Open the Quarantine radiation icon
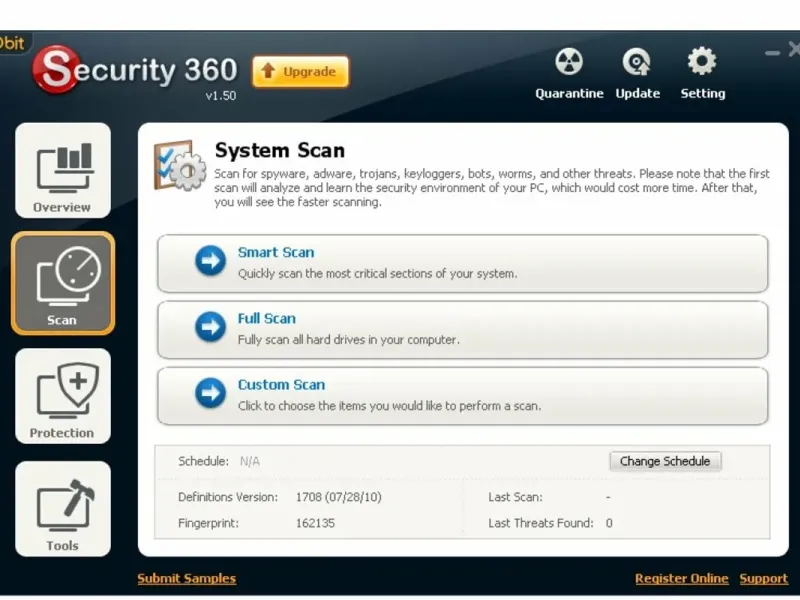800x600 pixels. [x=569, y=62]
